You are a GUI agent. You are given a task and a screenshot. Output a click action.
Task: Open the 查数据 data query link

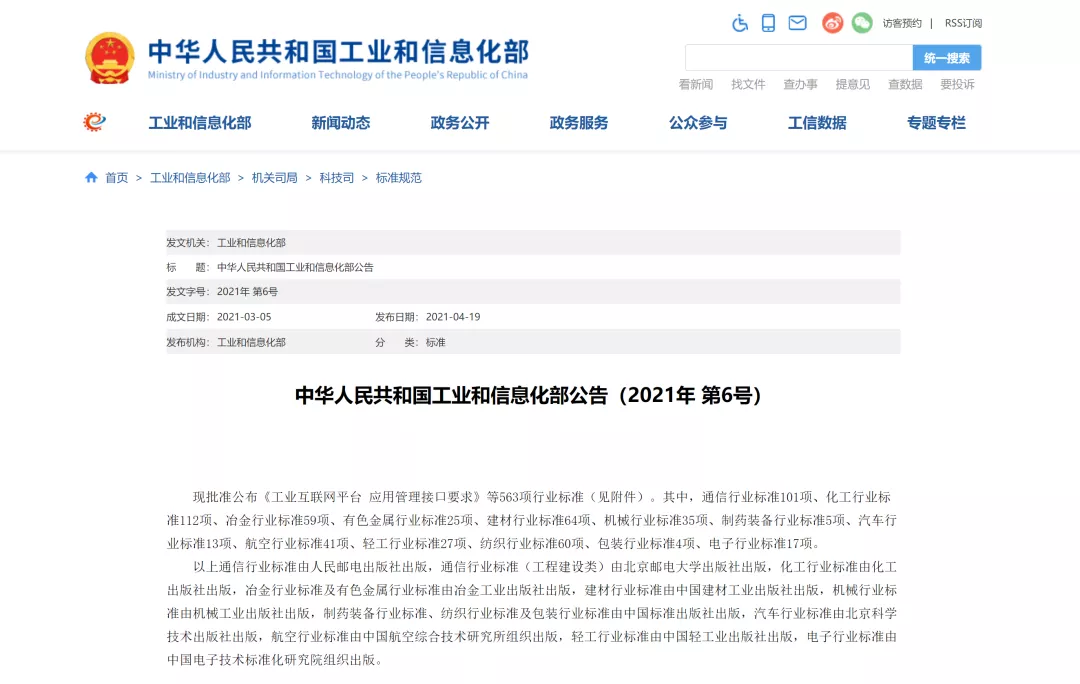904,85
